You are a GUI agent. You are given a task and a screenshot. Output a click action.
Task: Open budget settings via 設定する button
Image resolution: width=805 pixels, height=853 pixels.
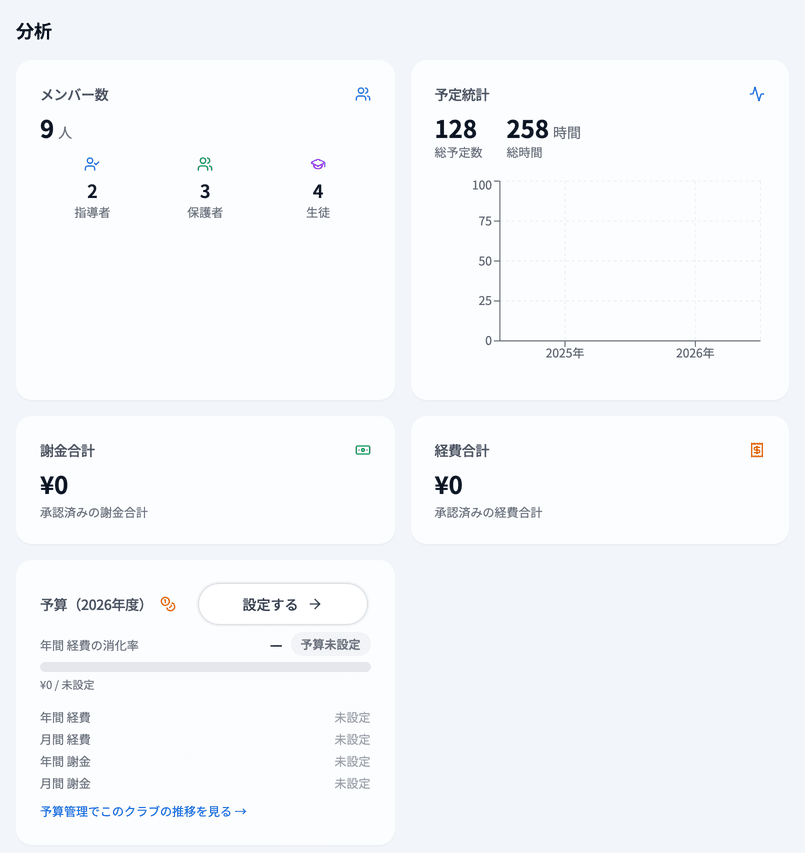[283, 604]
